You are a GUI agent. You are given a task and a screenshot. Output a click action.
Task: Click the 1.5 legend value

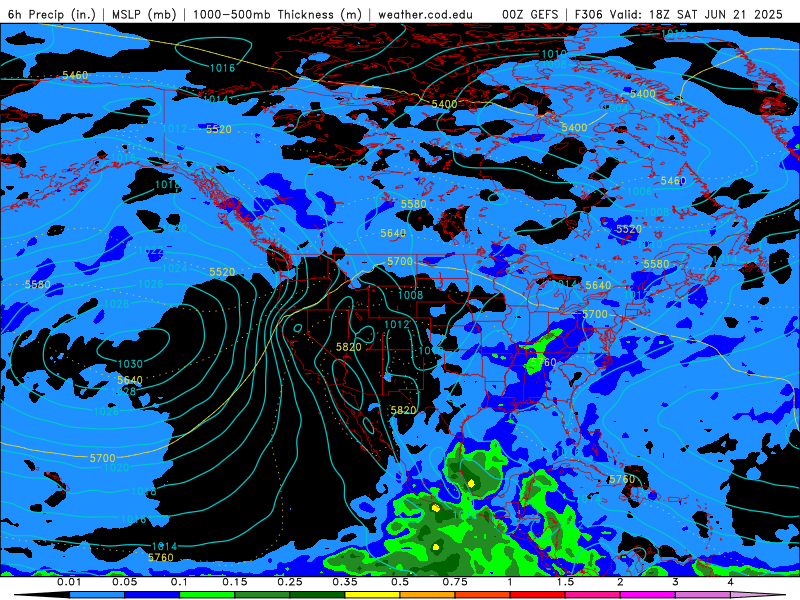(x=565, y=582)
